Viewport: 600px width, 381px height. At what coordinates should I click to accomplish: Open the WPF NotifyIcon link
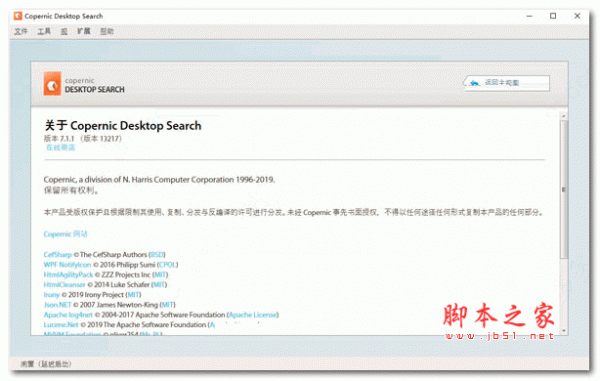67,264
